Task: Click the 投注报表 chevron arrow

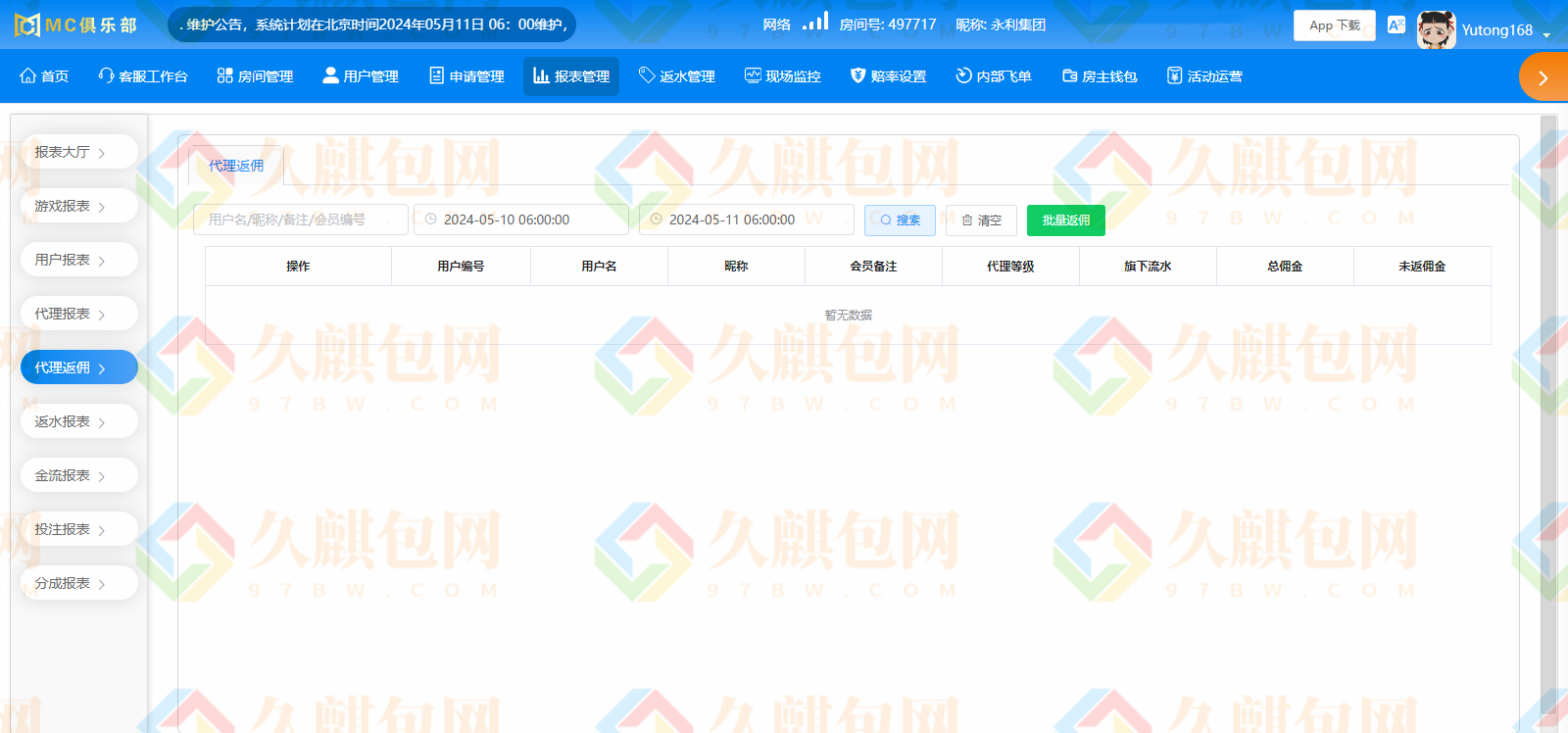Action: [x=102, y=530]
